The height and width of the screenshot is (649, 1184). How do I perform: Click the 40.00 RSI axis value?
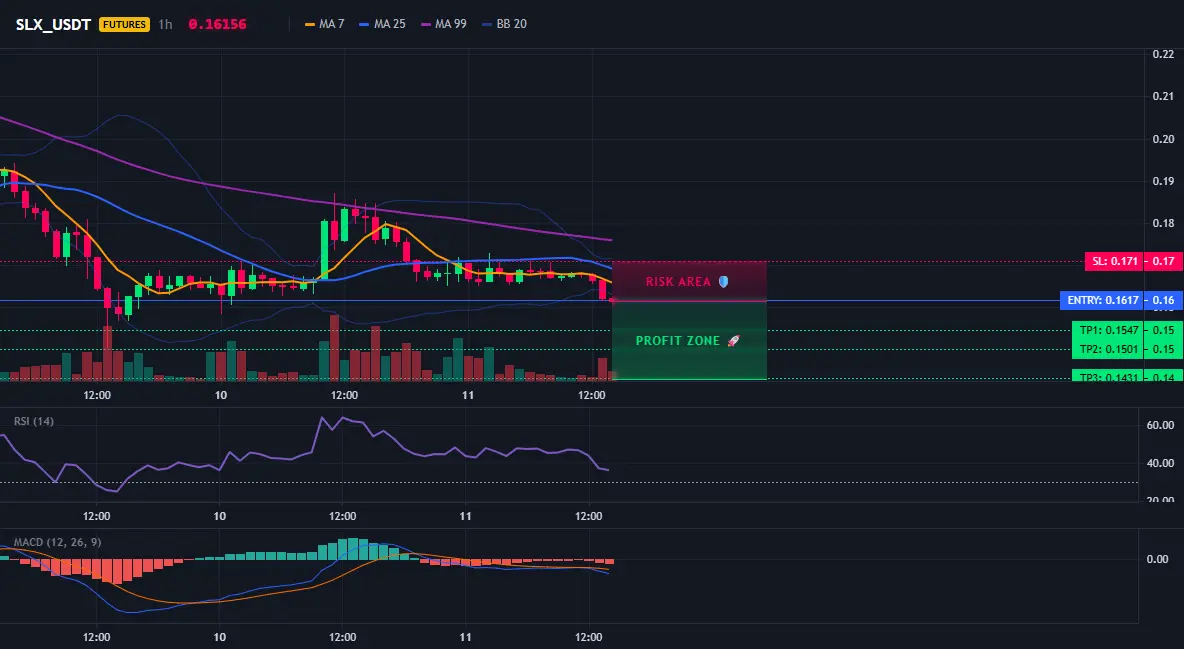click(1161, 463)
